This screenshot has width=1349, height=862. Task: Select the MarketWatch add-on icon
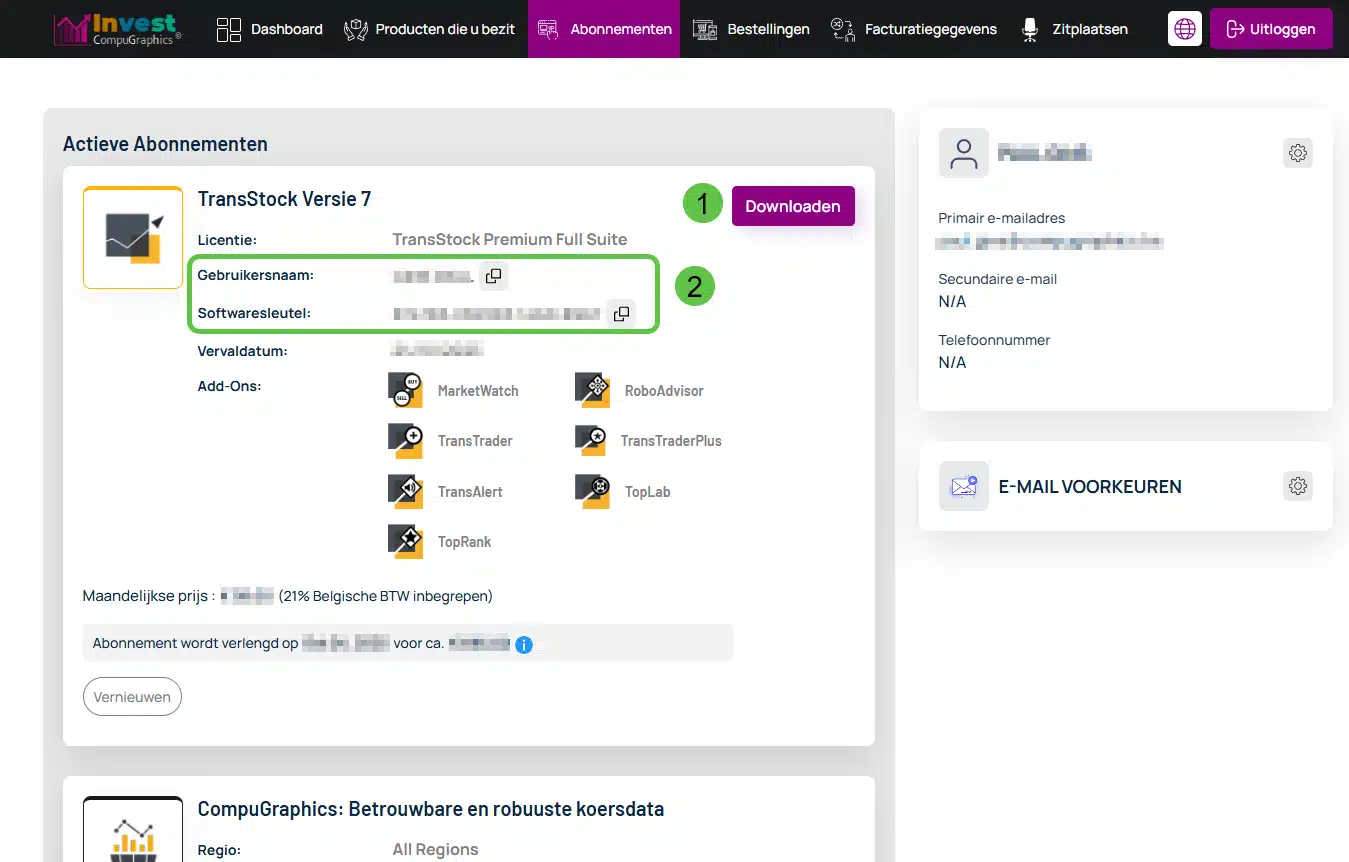pyautogui.click(x=405, y=390)
